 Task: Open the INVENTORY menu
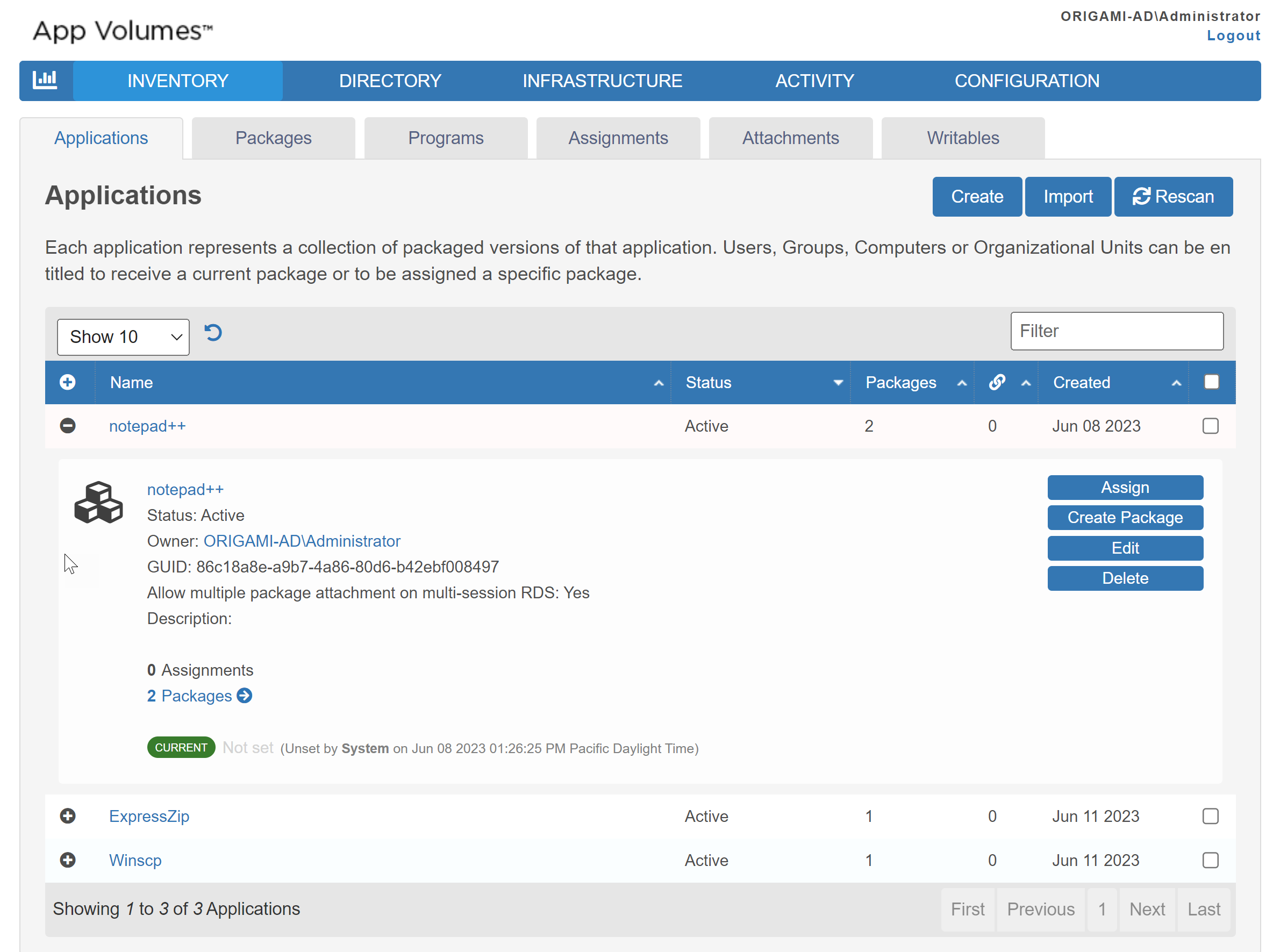click(178, 81)
